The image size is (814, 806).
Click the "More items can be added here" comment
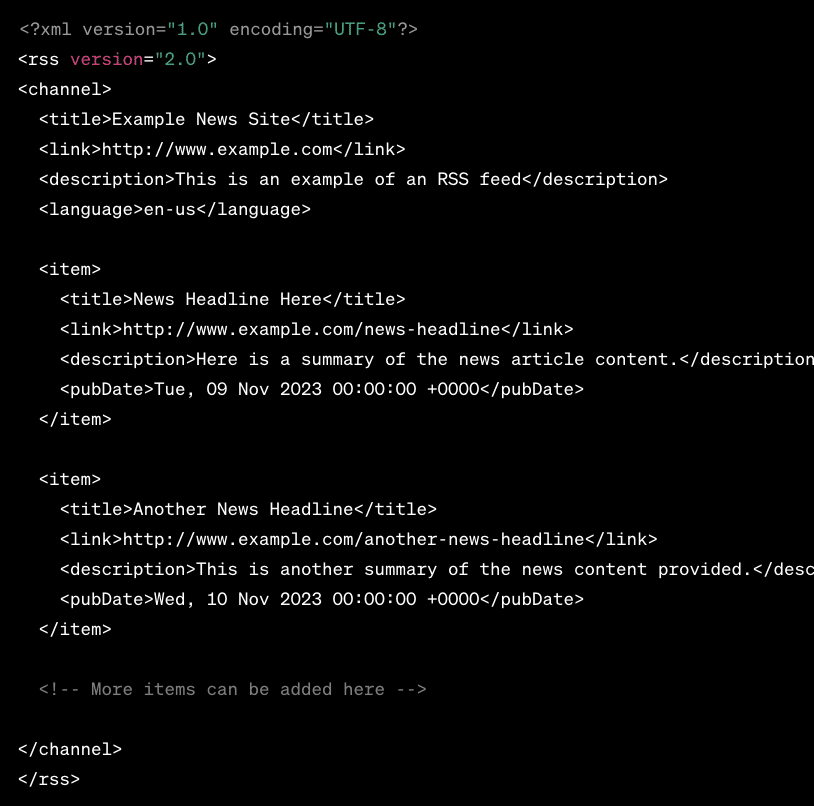233,689
